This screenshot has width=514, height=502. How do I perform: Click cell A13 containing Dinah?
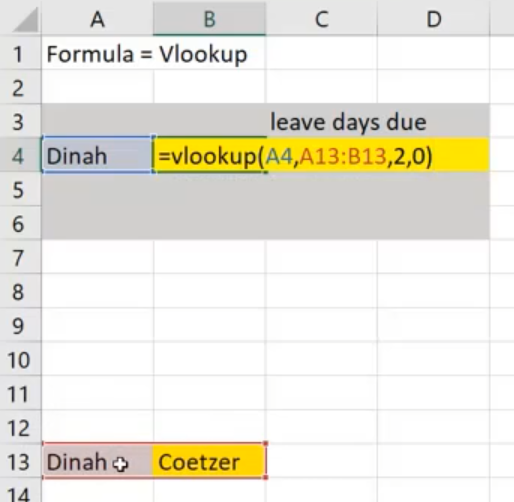(x=97, y=461)
